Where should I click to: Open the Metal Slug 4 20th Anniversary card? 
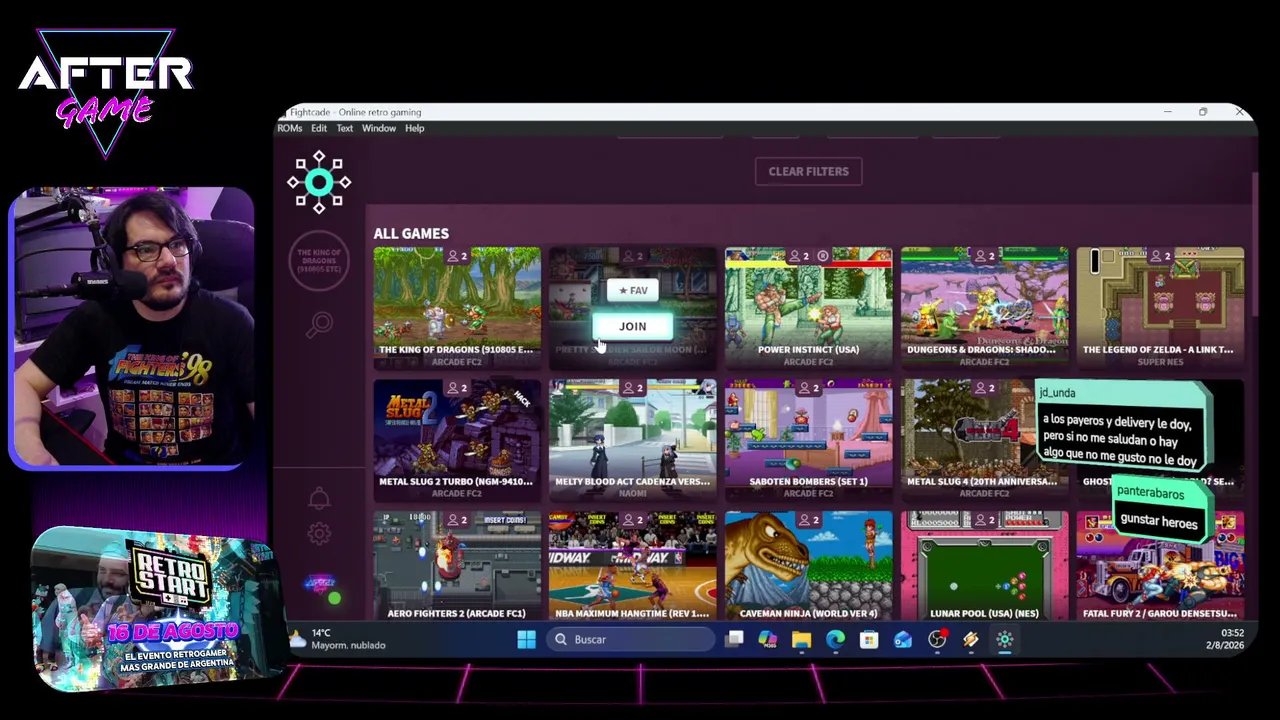click(x=985, y=439)
